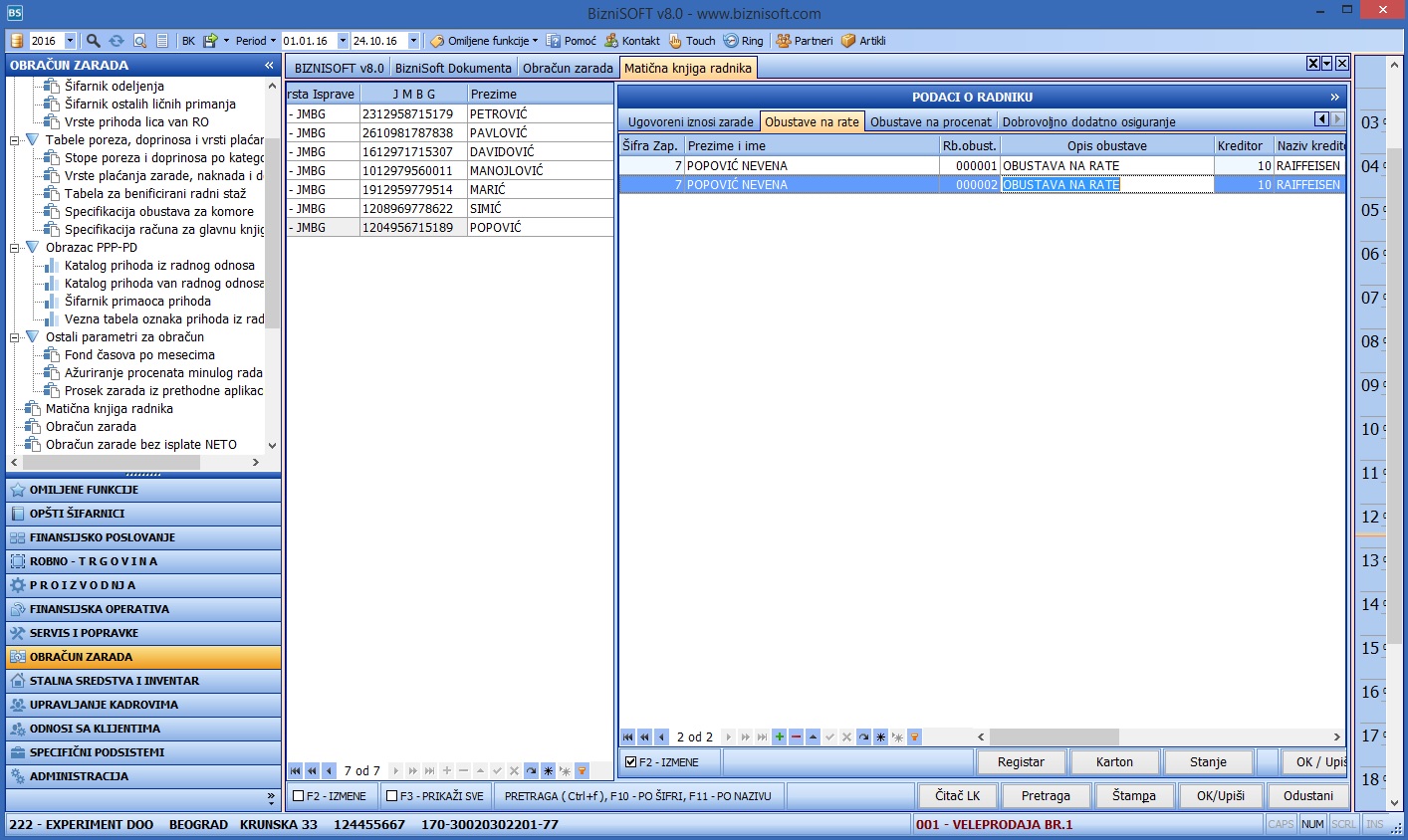Collapse the Obrazac PPP-PD tree node
The width and height of the screenshot is (1408, 840).
[15, 248]
